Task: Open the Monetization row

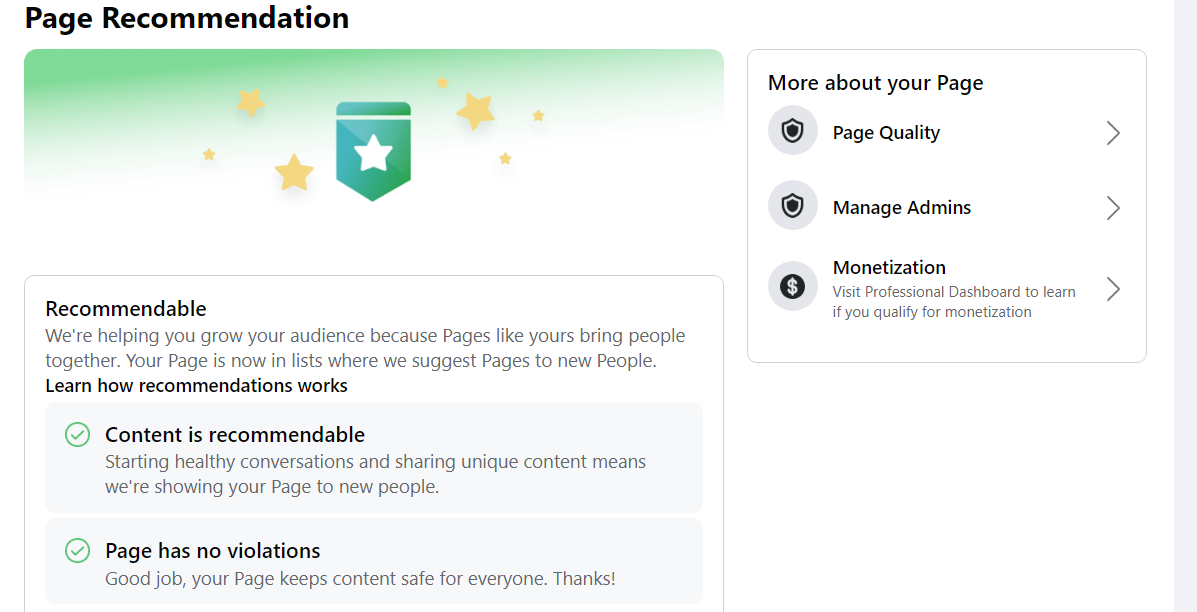Action: click(947, 288)
